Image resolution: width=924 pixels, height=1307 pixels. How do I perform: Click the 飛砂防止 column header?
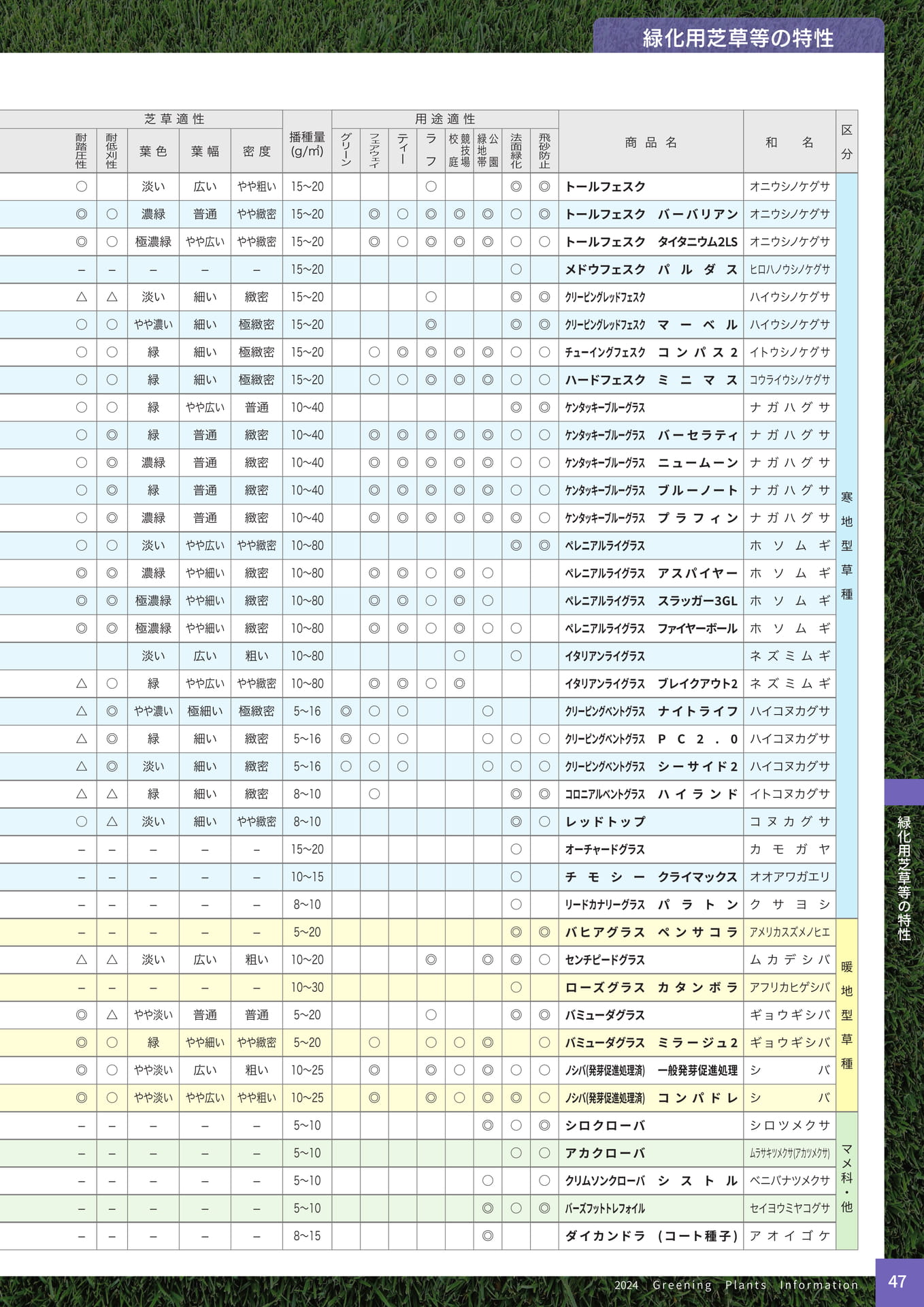click(x=544, y=150)
